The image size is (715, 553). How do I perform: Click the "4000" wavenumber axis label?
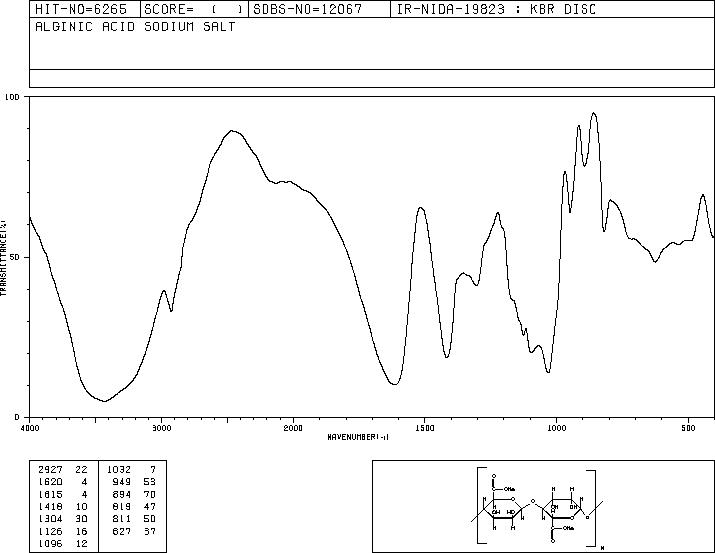coord(30,428)
